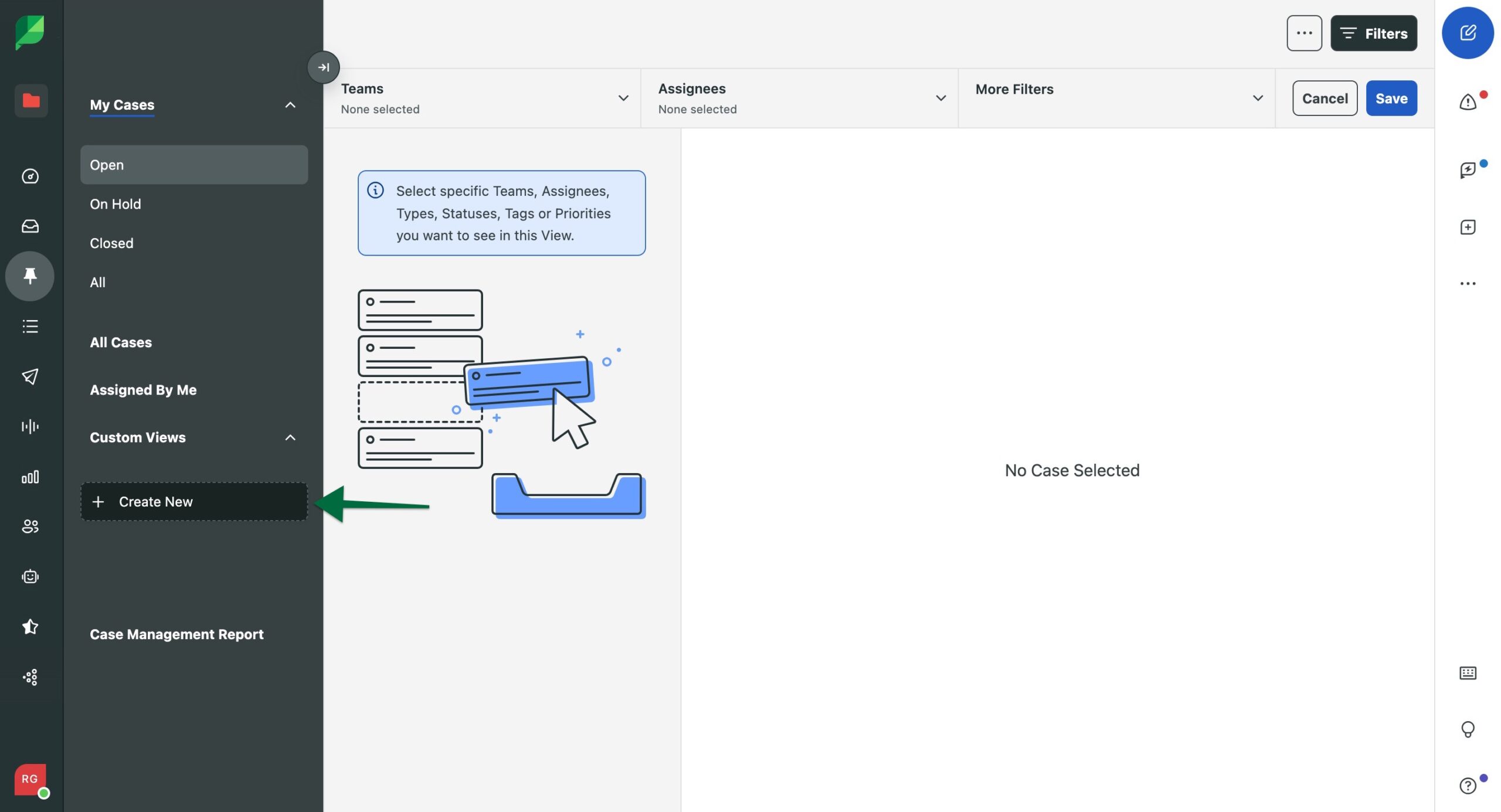Open keyboard shortcuts icon on right rail

tap(1467, 673)
